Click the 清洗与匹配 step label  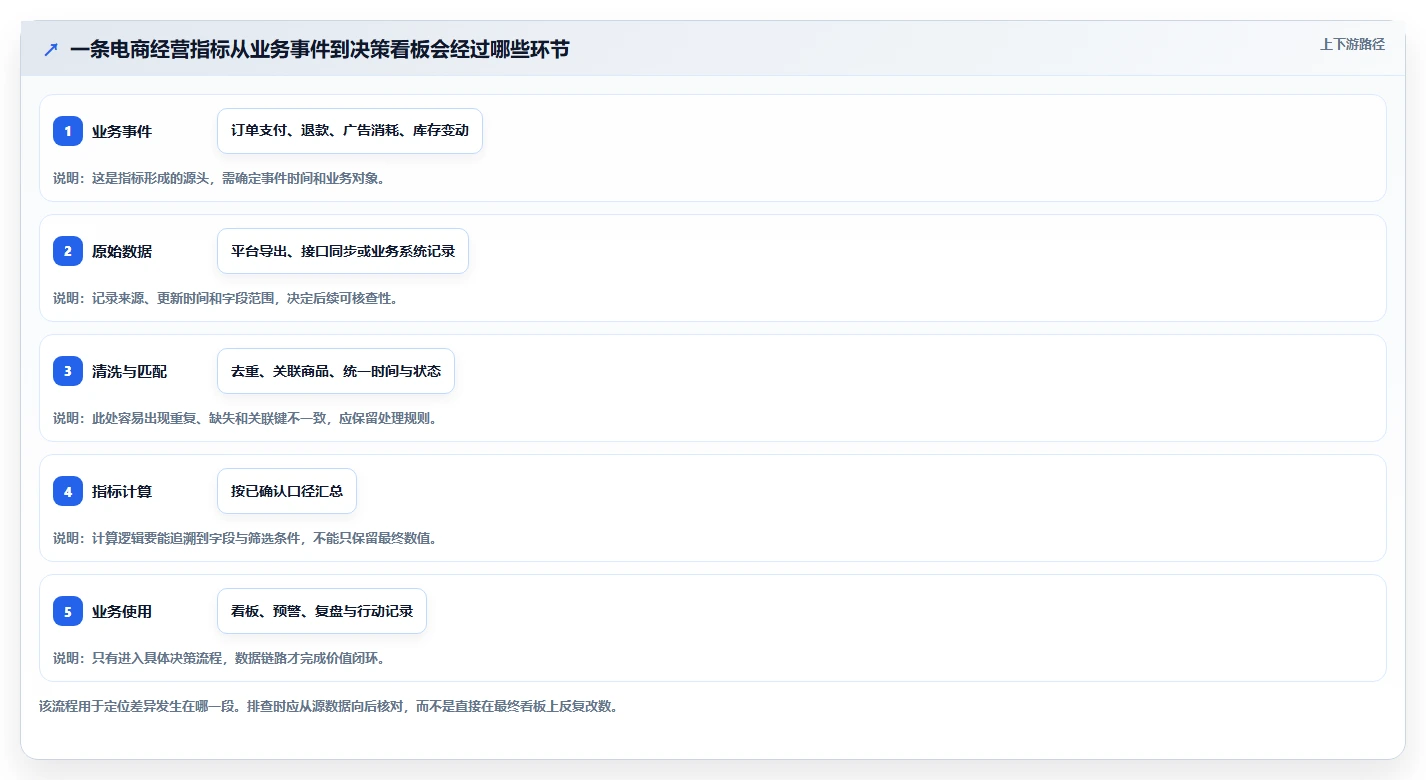(129, 371)
